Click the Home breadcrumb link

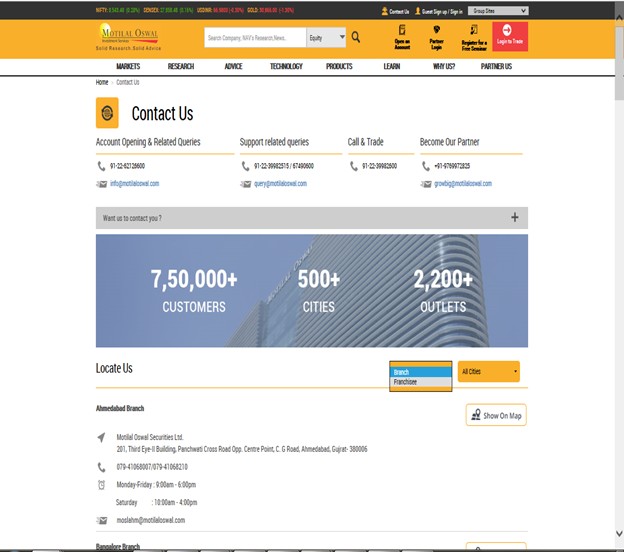click(102, 82)
